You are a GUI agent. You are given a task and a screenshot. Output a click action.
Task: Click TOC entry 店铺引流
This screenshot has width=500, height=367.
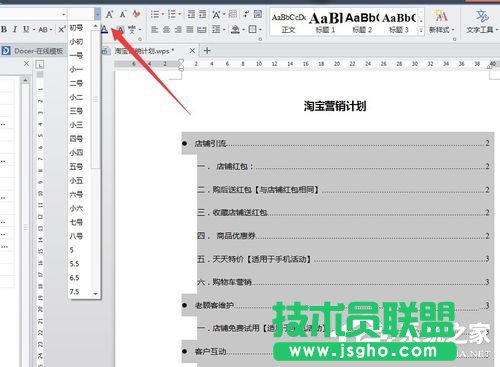[211, 143]
